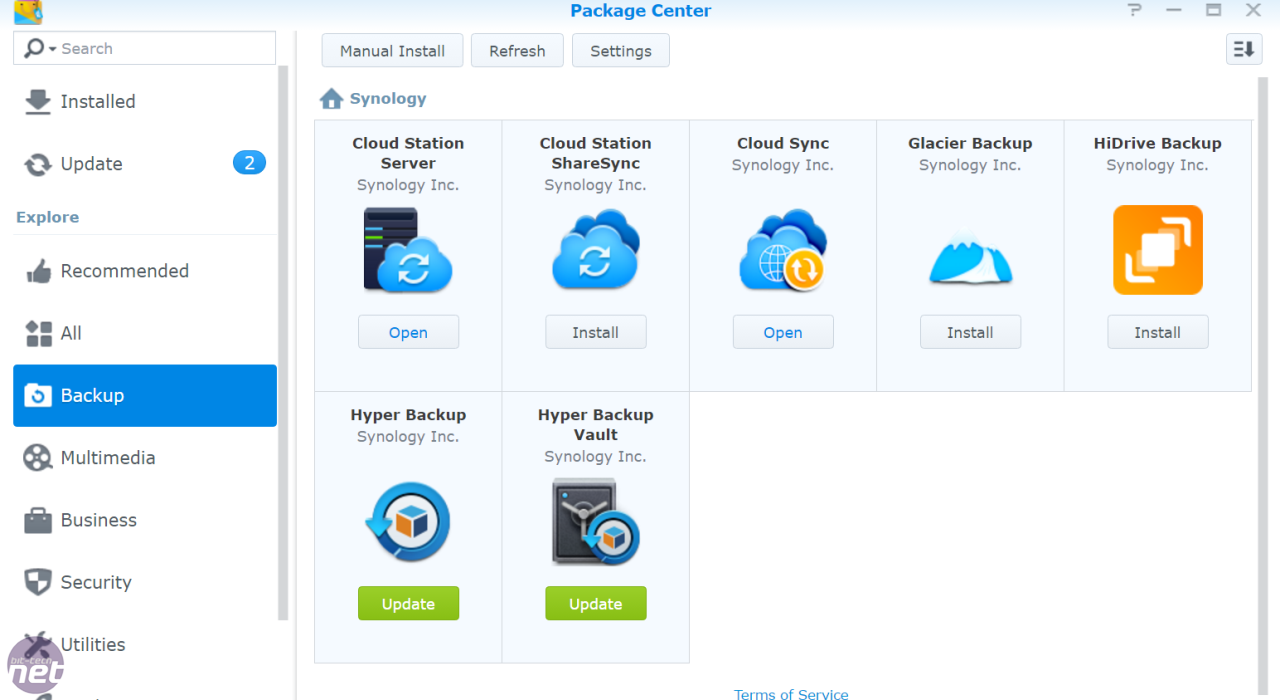Go to the Synology home breadcrumb icon
This screenshot has height=700, width=1280.
pos(331,99)
